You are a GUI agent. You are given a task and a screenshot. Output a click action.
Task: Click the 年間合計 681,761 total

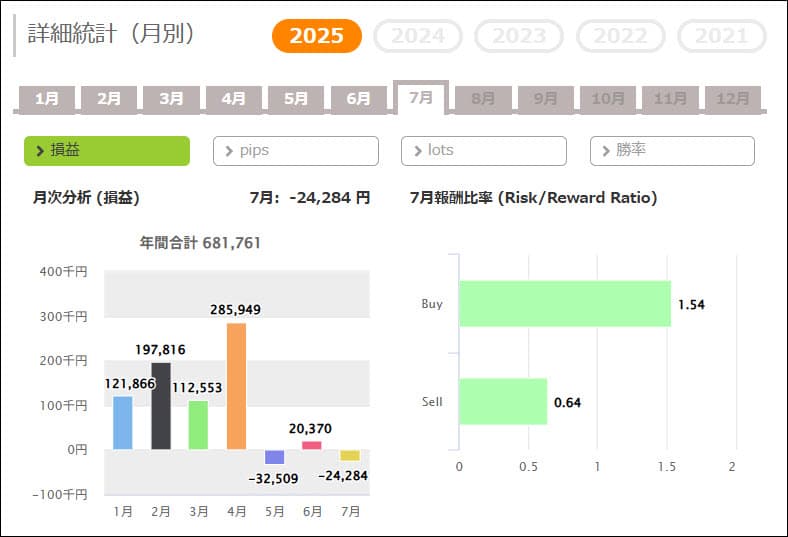pos(200,243)
